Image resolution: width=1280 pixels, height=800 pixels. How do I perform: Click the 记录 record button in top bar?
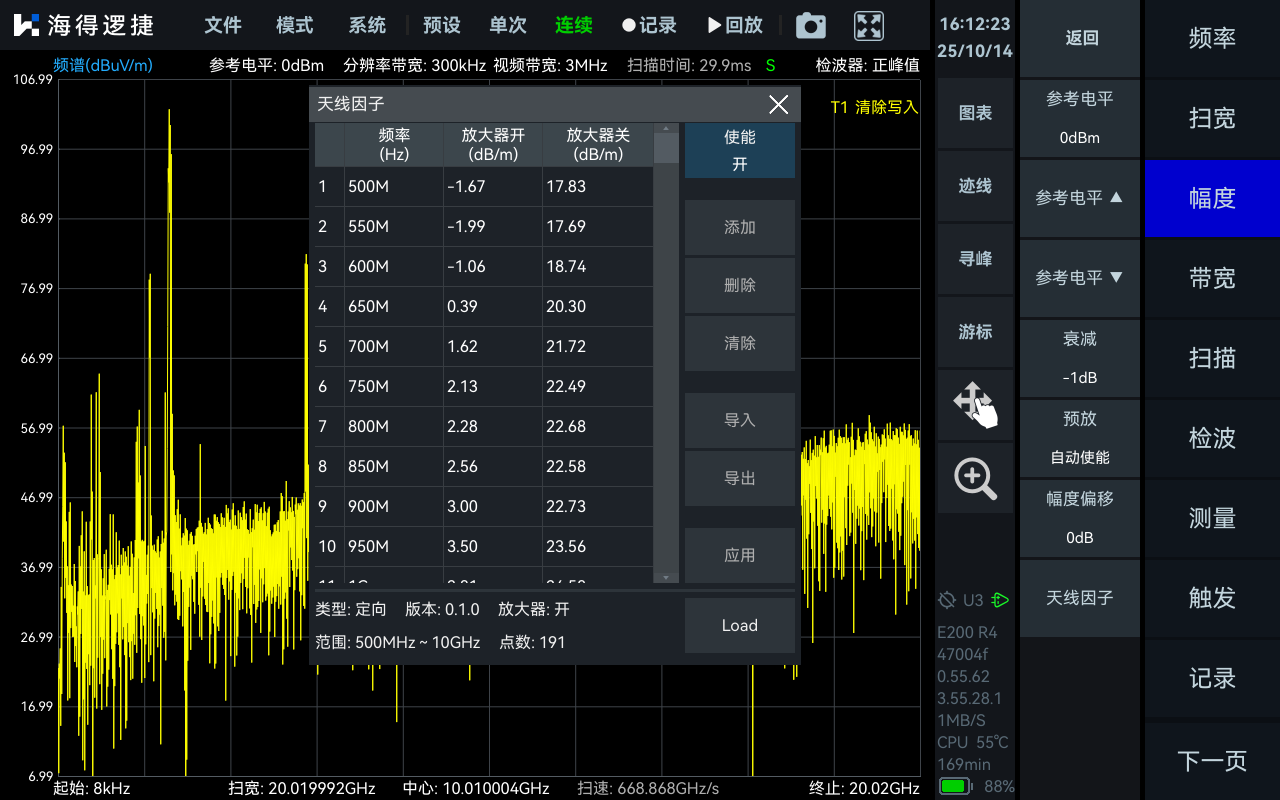pyautogui.click(x=648, y=26)
